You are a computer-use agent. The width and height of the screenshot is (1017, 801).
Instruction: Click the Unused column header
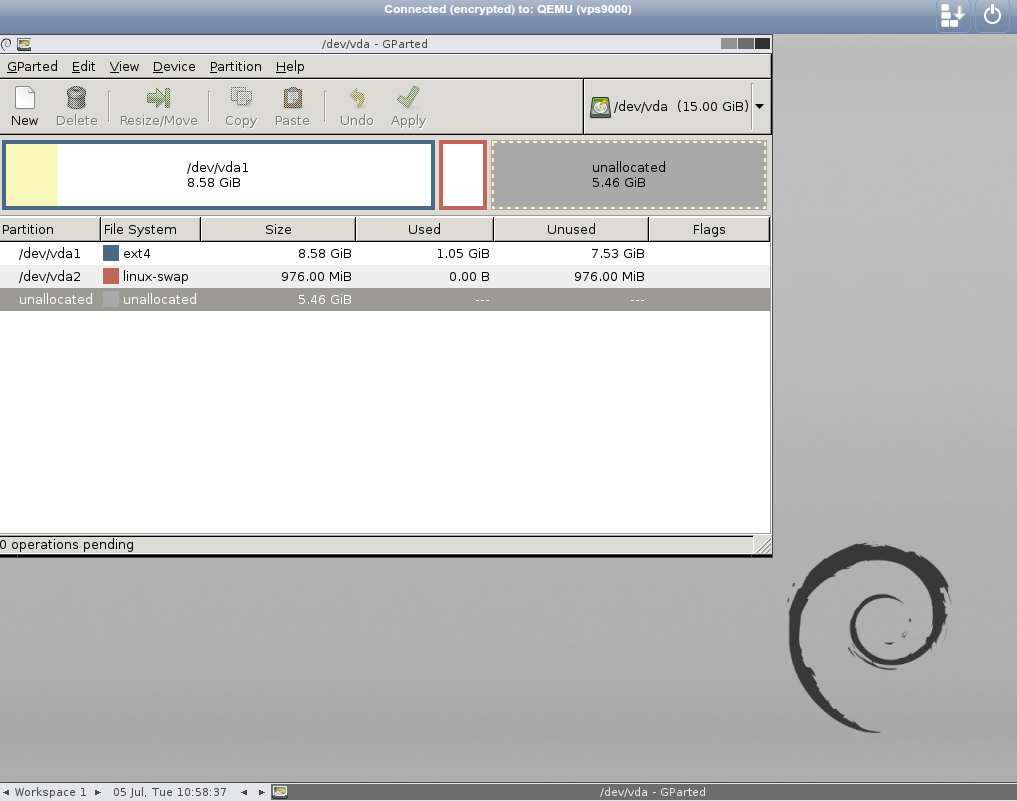tap(571, 229)
